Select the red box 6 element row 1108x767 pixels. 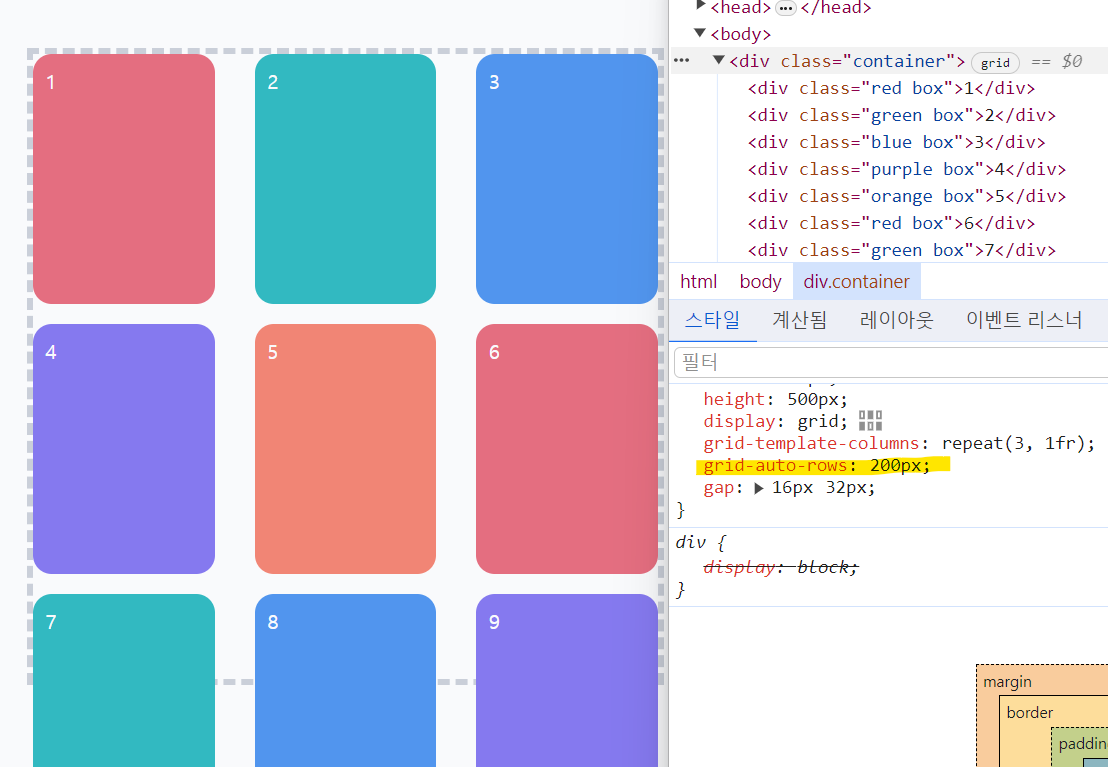[x=891, y=223]
